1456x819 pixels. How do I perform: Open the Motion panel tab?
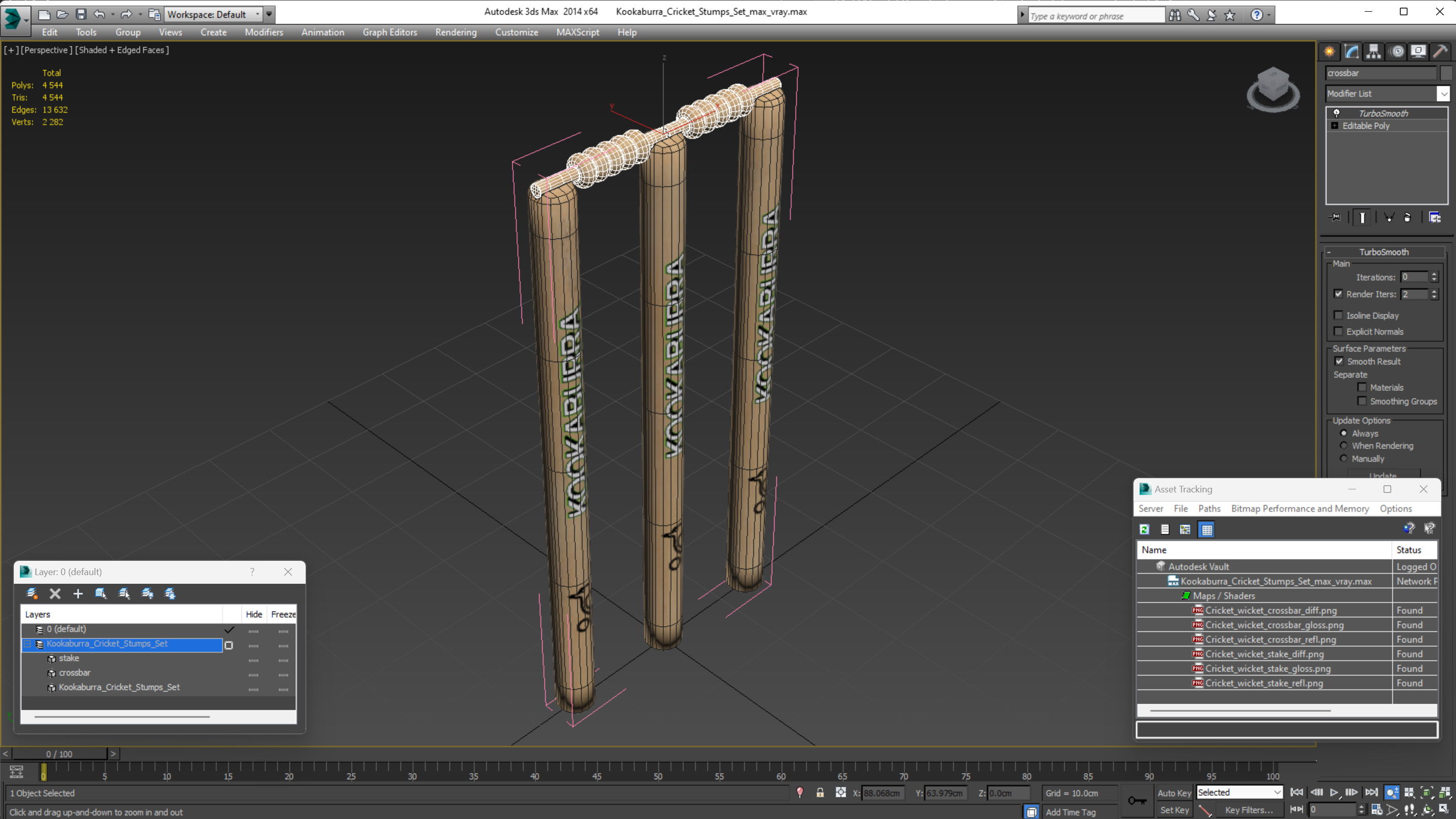1397,52
